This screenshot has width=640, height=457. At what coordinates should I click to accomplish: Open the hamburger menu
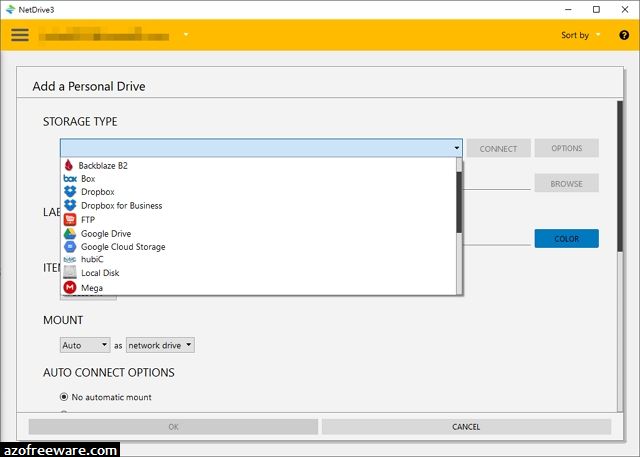pyautogui.click(x=20, y=35)
